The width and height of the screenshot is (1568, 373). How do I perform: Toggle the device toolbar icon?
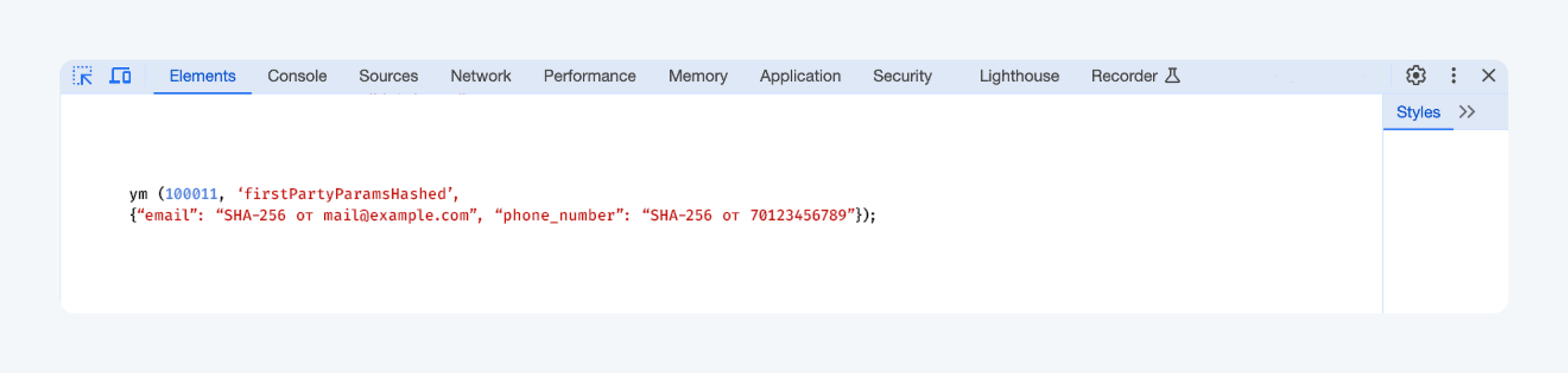(120, 76)
